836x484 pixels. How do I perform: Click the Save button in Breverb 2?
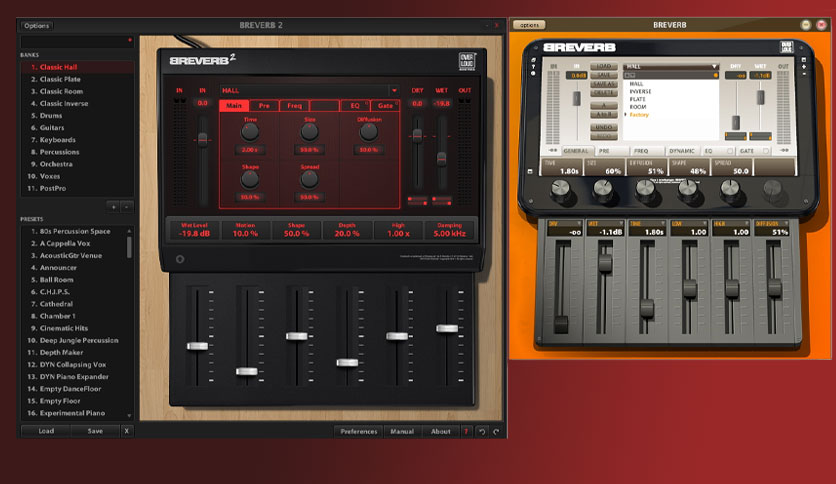click(x=95, y=431)
